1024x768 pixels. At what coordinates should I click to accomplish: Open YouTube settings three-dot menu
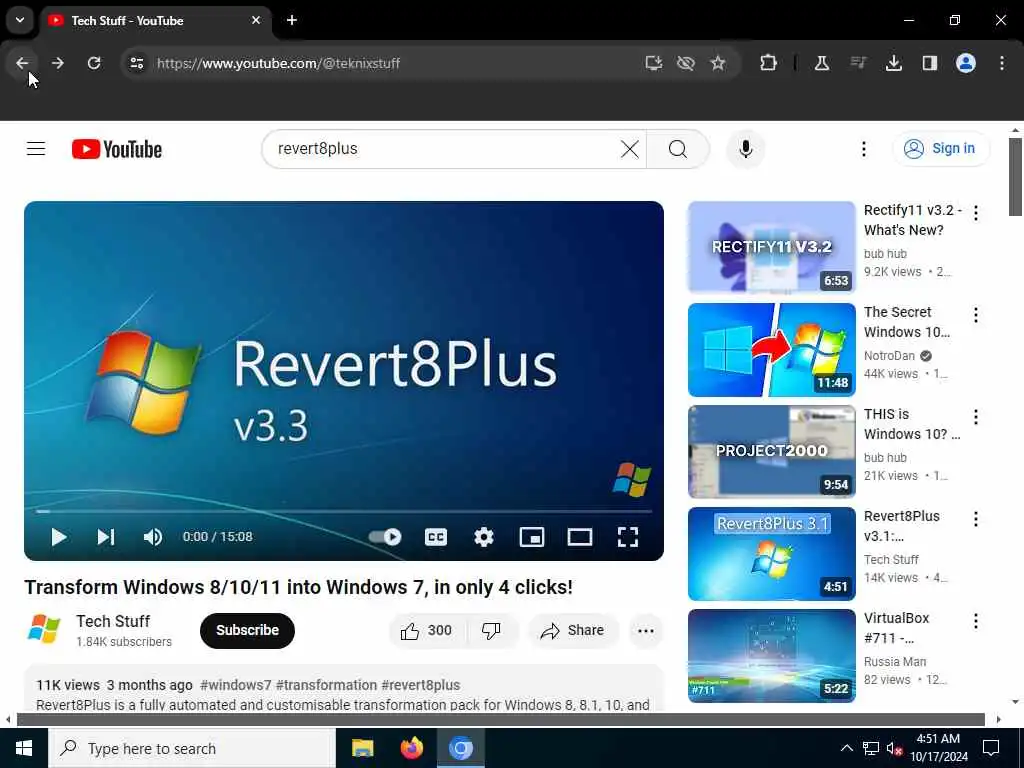863,149
